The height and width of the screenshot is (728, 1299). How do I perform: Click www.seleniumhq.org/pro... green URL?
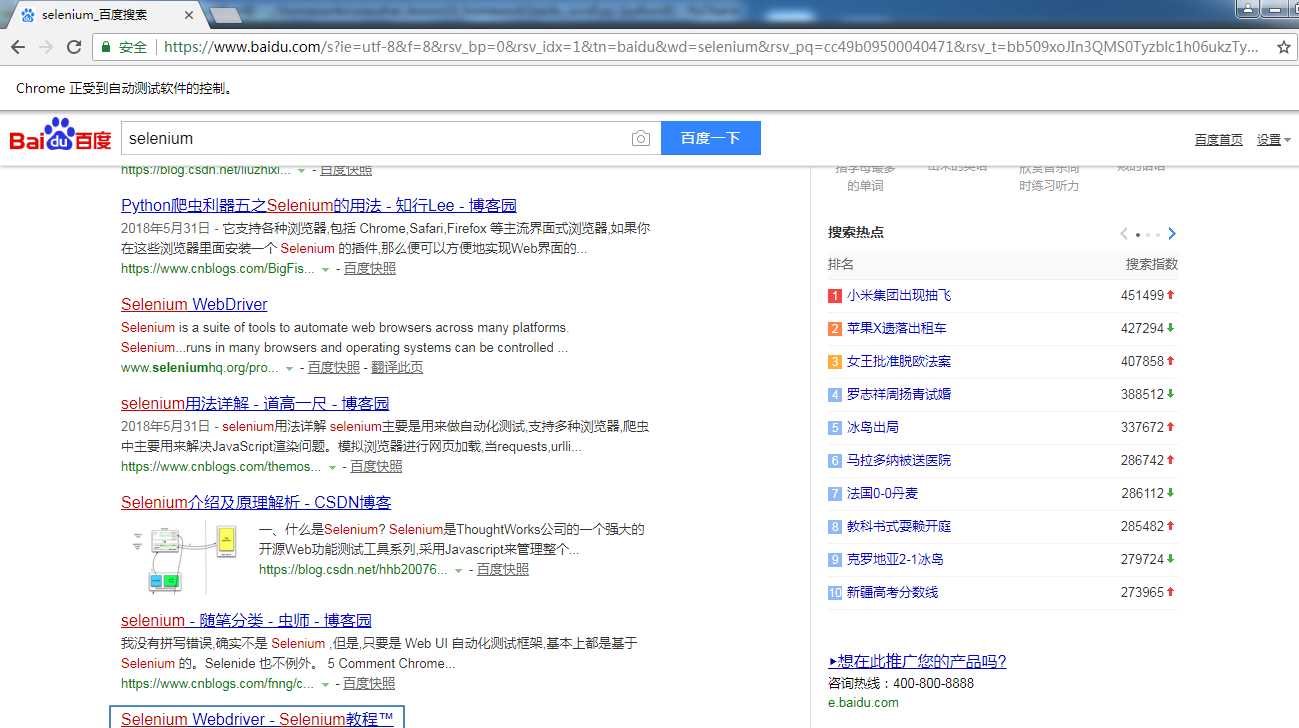pos(200,367)
